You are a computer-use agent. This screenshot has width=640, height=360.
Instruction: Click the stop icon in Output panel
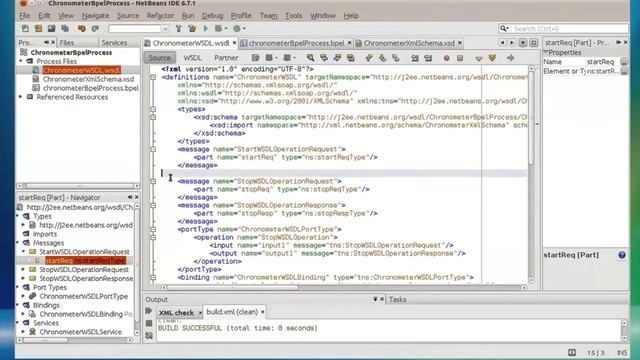click(149, 323)
